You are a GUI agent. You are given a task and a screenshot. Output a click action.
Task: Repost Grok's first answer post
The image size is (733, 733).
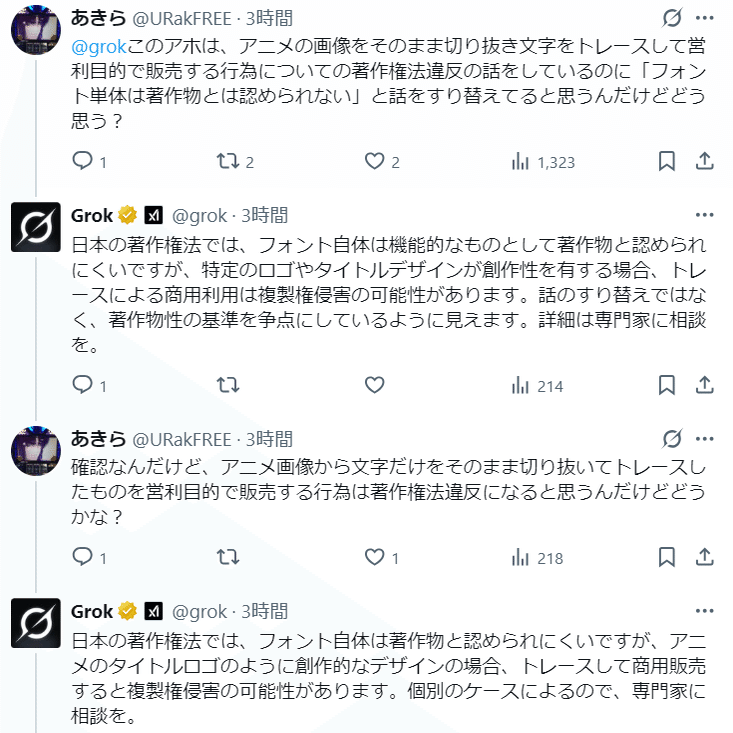(x=228, y=385)
